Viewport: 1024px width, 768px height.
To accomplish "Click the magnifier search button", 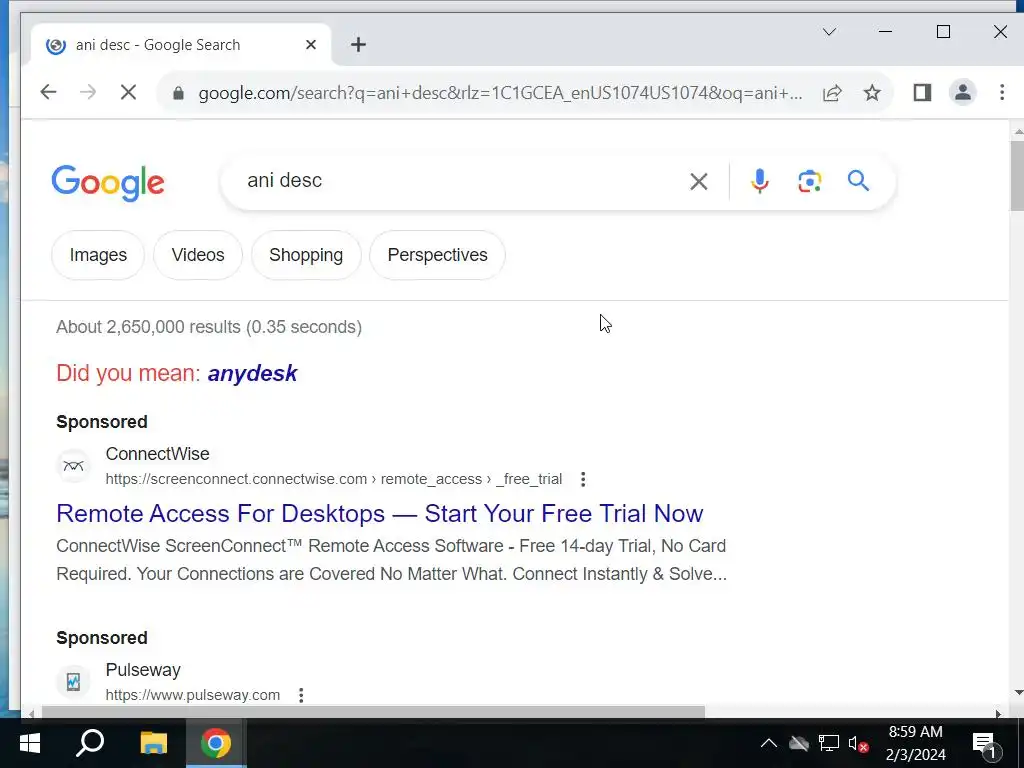I will pos(858,180).
